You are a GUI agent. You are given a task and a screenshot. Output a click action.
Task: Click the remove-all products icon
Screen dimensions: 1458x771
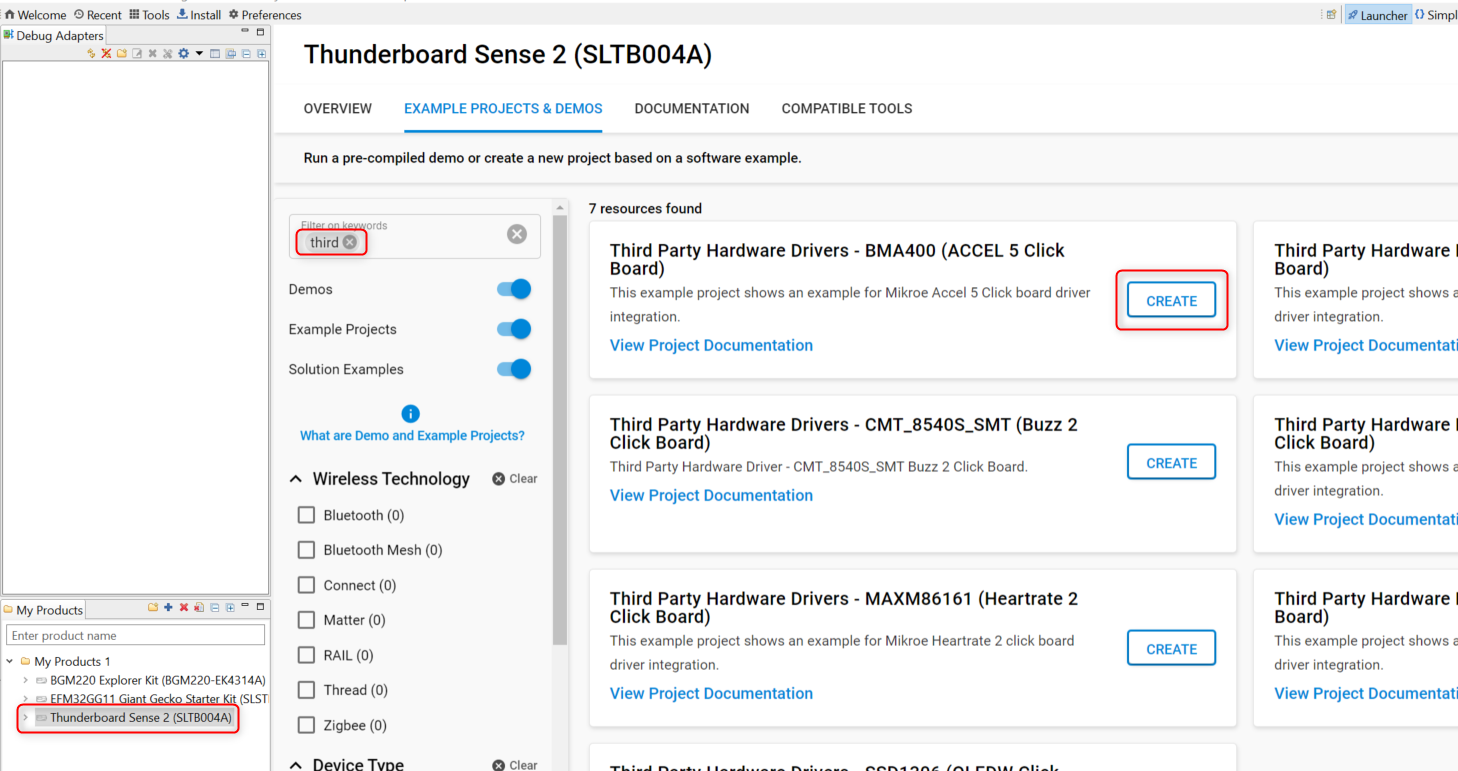pos(199,607)
